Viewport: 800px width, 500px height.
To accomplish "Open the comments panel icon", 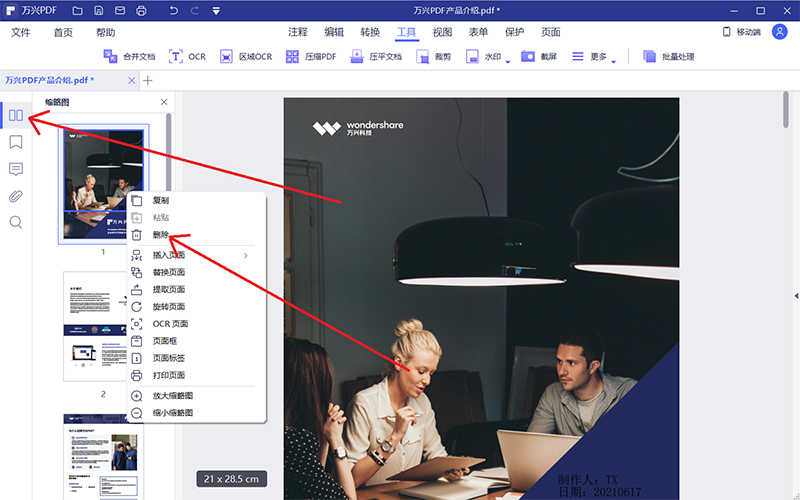I will (16, 169).
